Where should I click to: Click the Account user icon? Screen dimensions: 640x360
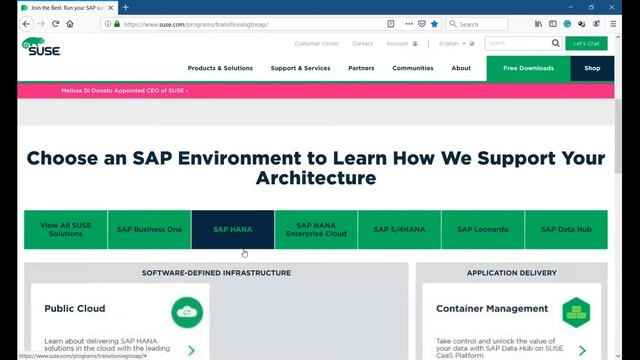[x=415, y=44]
